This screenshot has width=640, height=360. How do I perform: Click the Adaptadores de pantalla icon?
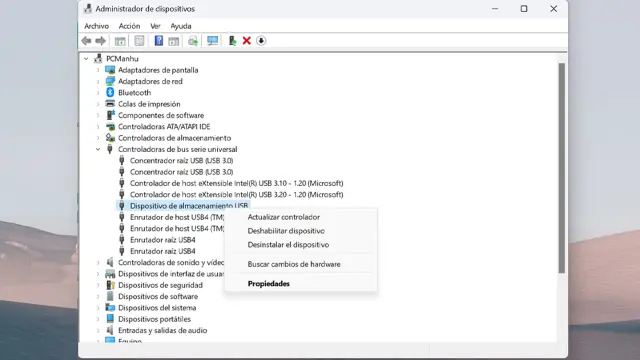pyautogui.click(x=110, y=70)
